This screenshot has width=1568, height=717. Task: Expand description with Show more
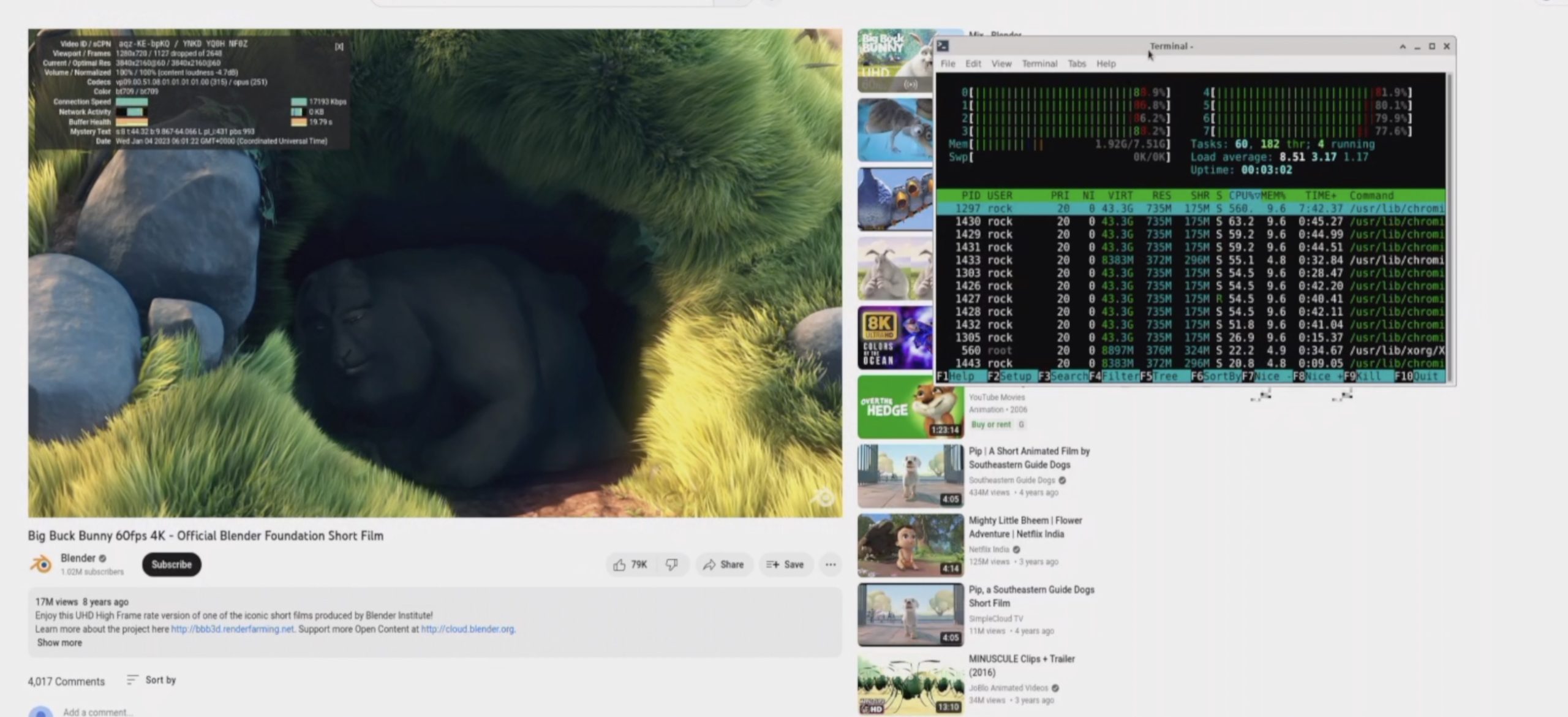coord(59,643)
